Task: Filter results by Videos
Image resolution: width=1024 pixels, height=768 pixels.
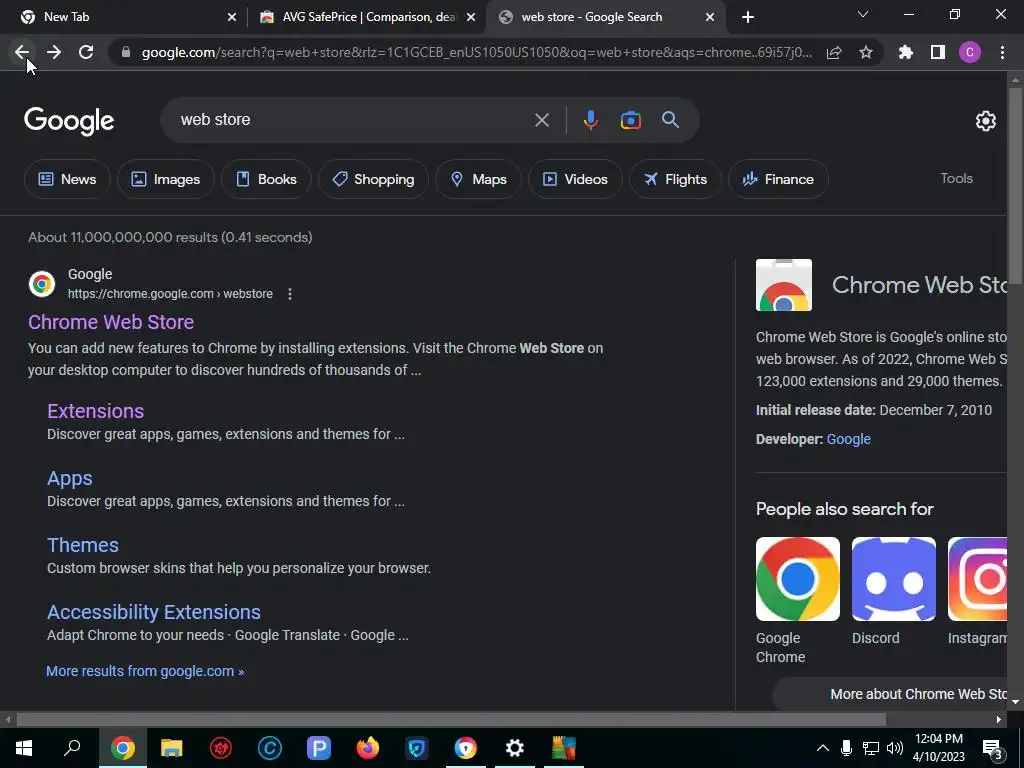Action: 575,179
